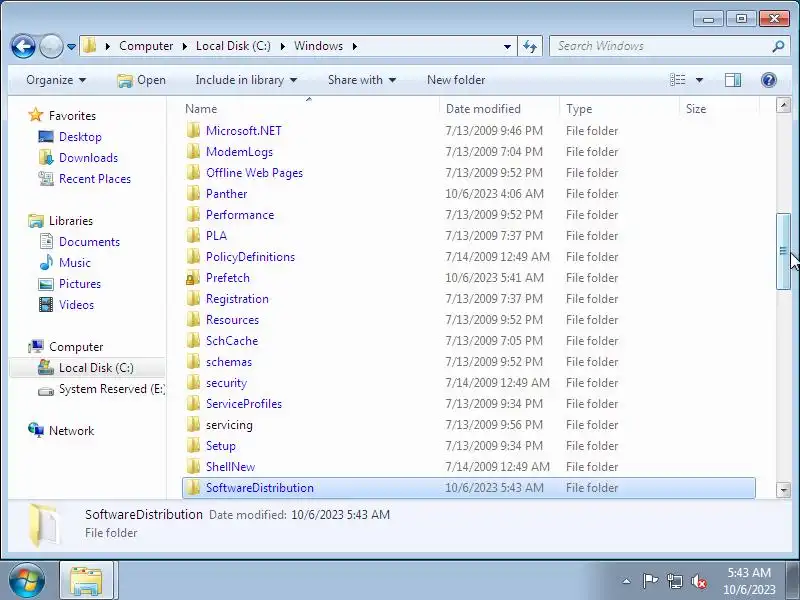Click the ServiceProfiles folder icon

click(x=193, y=404)
